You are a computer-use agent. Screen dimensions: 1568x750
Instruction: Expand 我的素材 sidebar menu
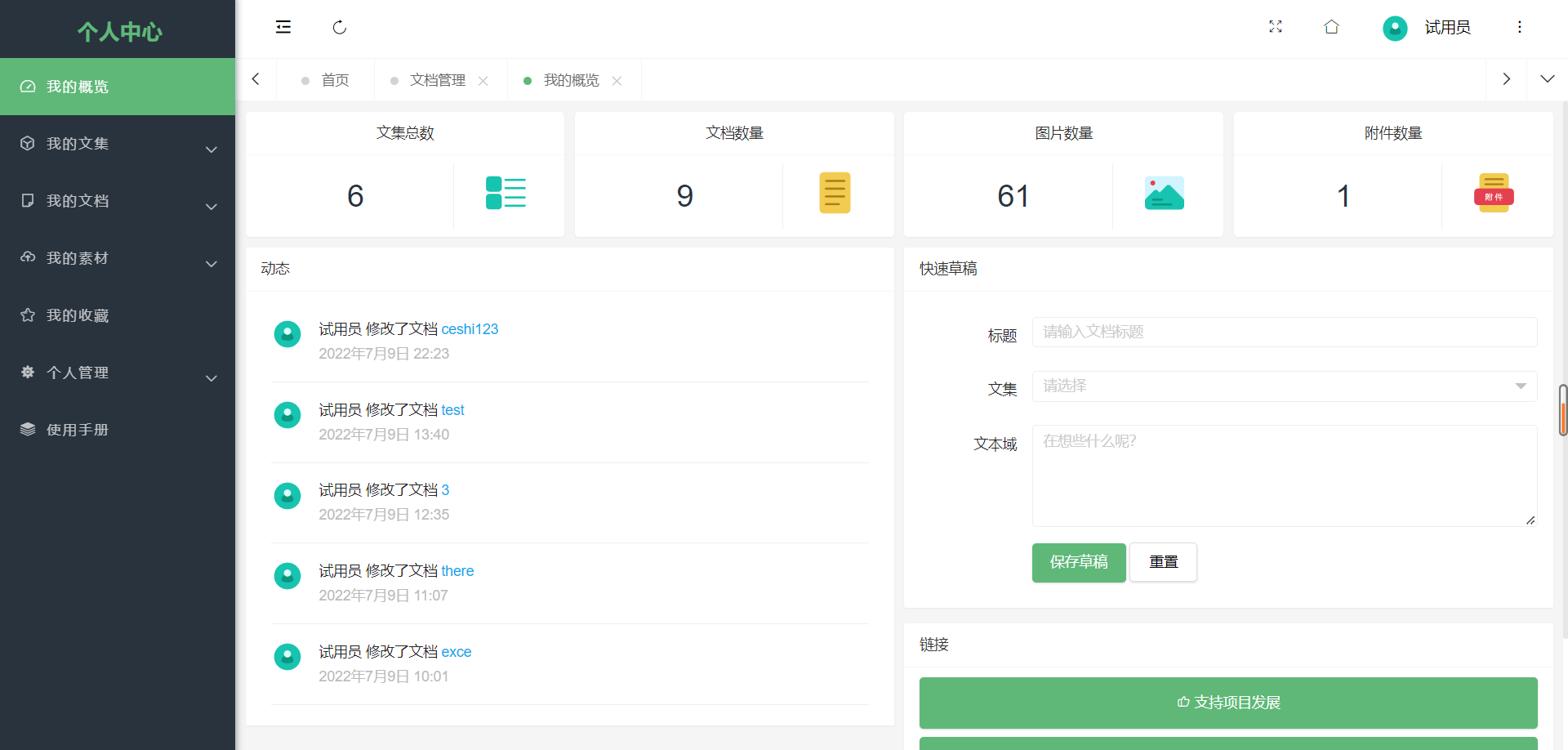(118, 258)
